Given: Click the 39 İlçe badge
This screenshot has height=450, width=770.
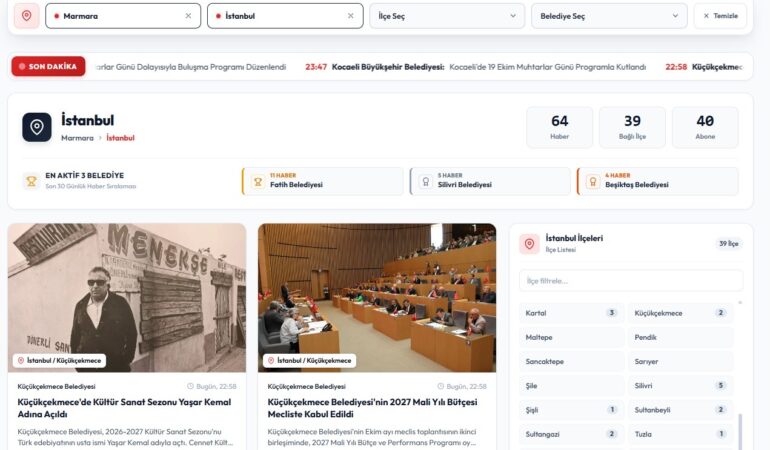Looking at the screenshot, I should click(x=729, y=244).
